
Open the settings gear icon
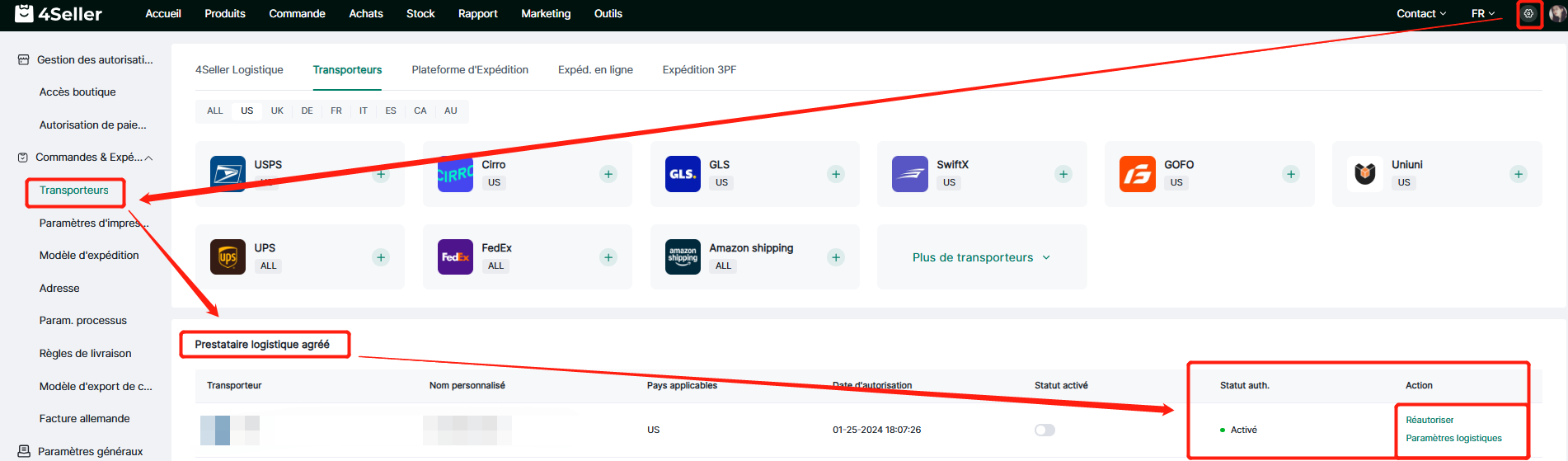click(x=1528, y=14)
